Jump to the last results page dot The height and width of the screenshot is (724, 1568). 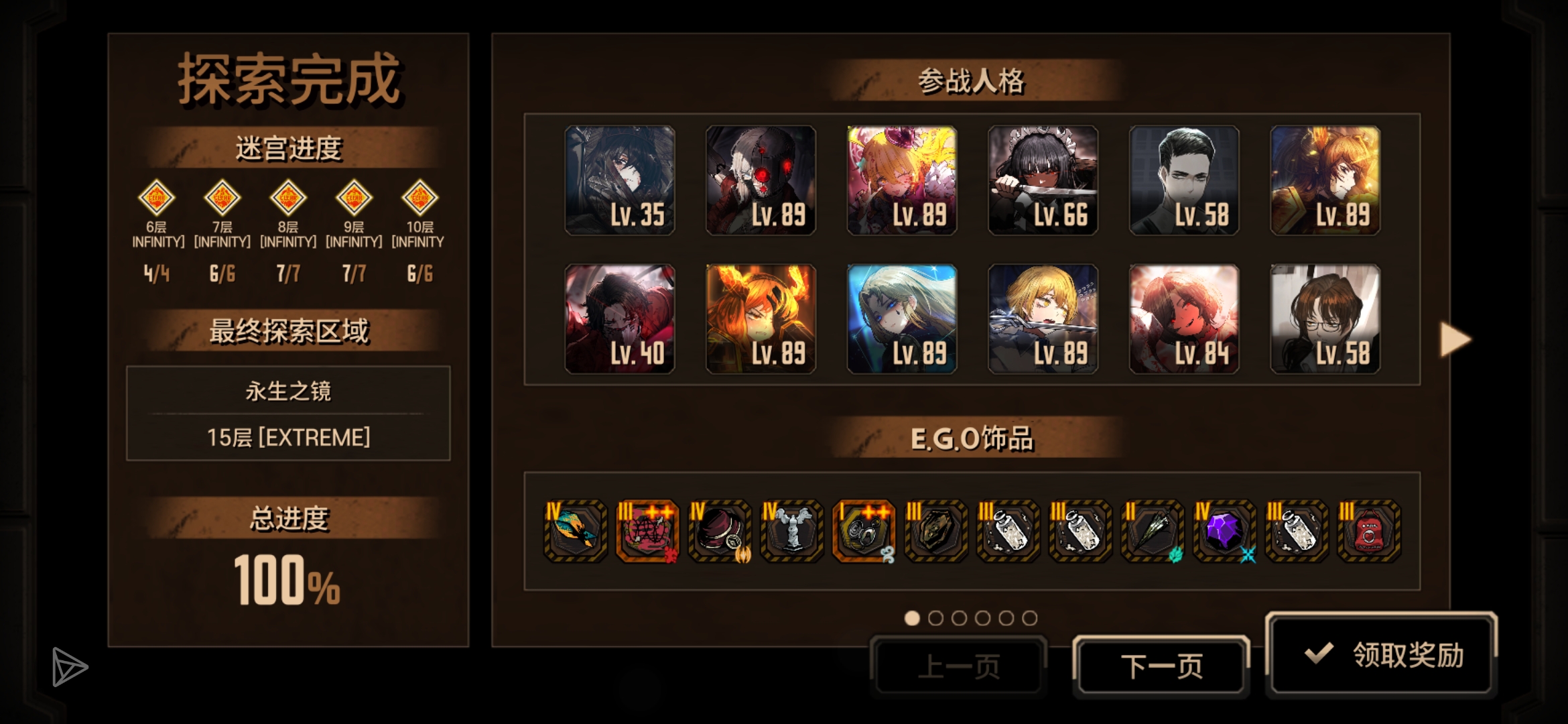1030,618
